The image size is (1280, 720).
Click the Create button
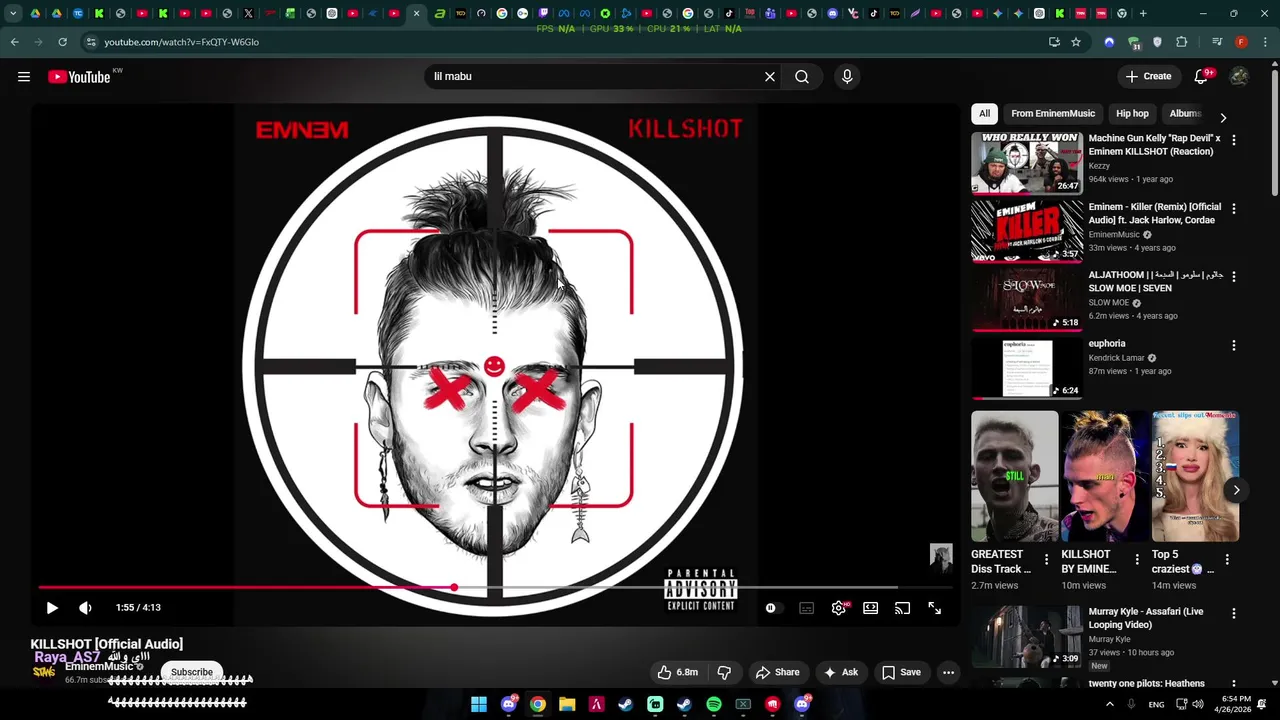click(1148, 77)
